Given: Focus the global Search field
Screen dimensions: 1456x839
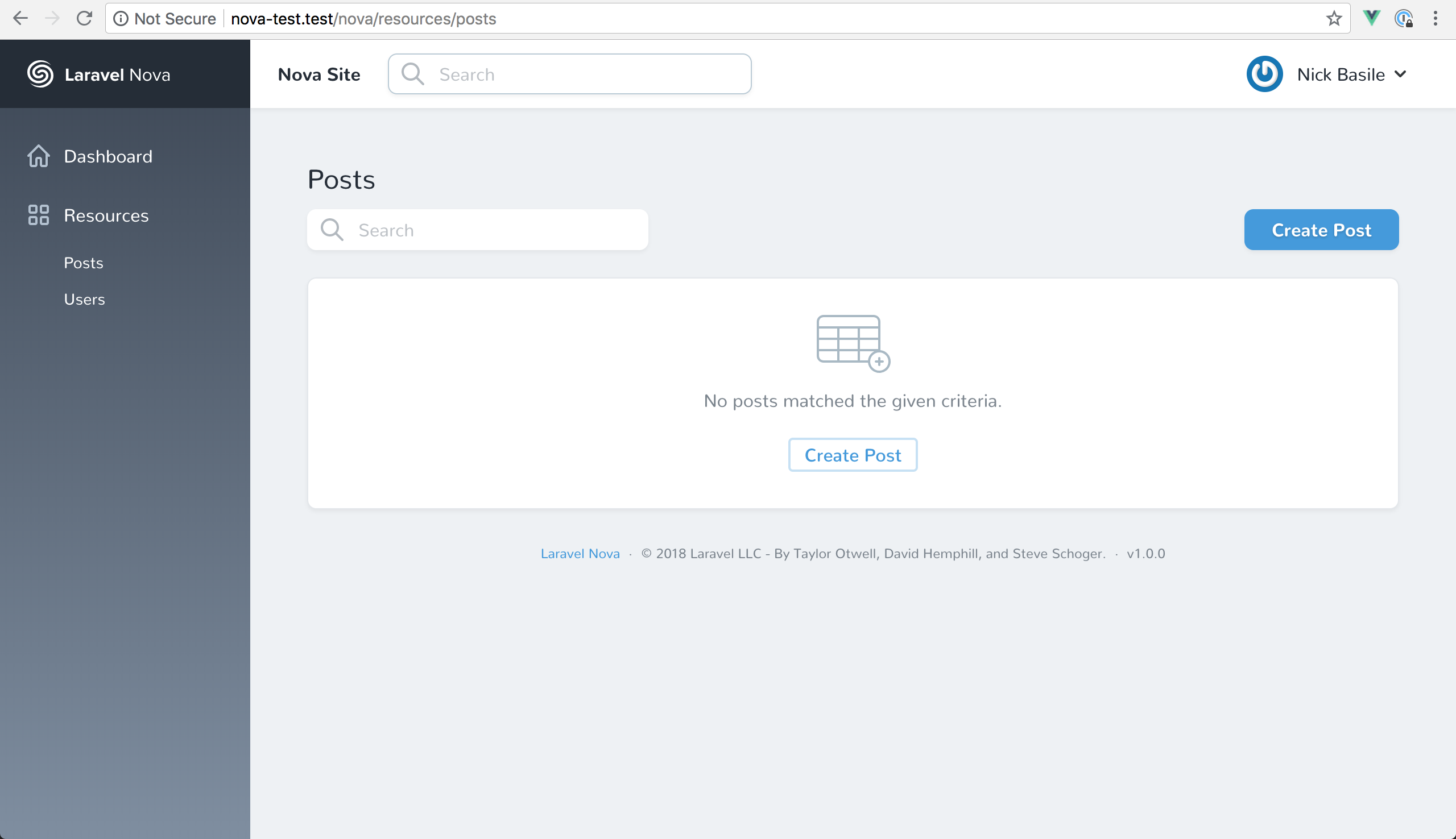Looking at the screenshot, I should pos(569,74).
